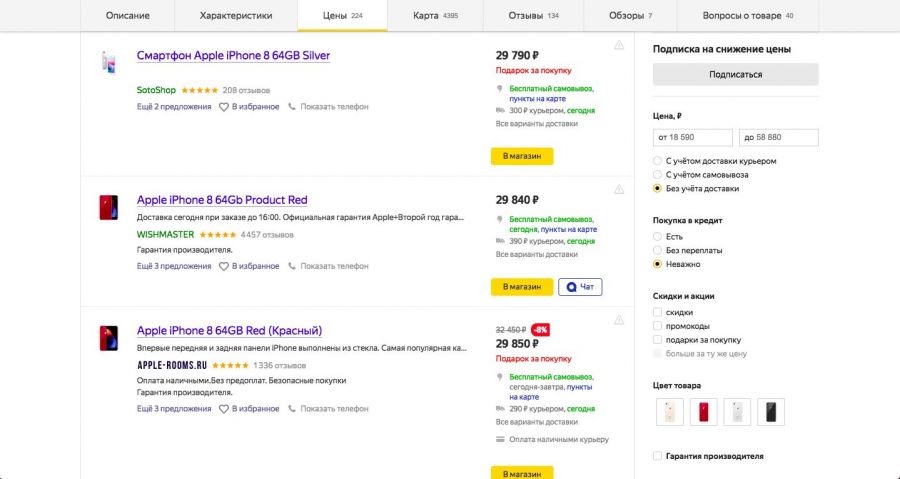
Task: Report the APPLE-ROOMS.RU offer via warning icon
Action: click(619, 320)
